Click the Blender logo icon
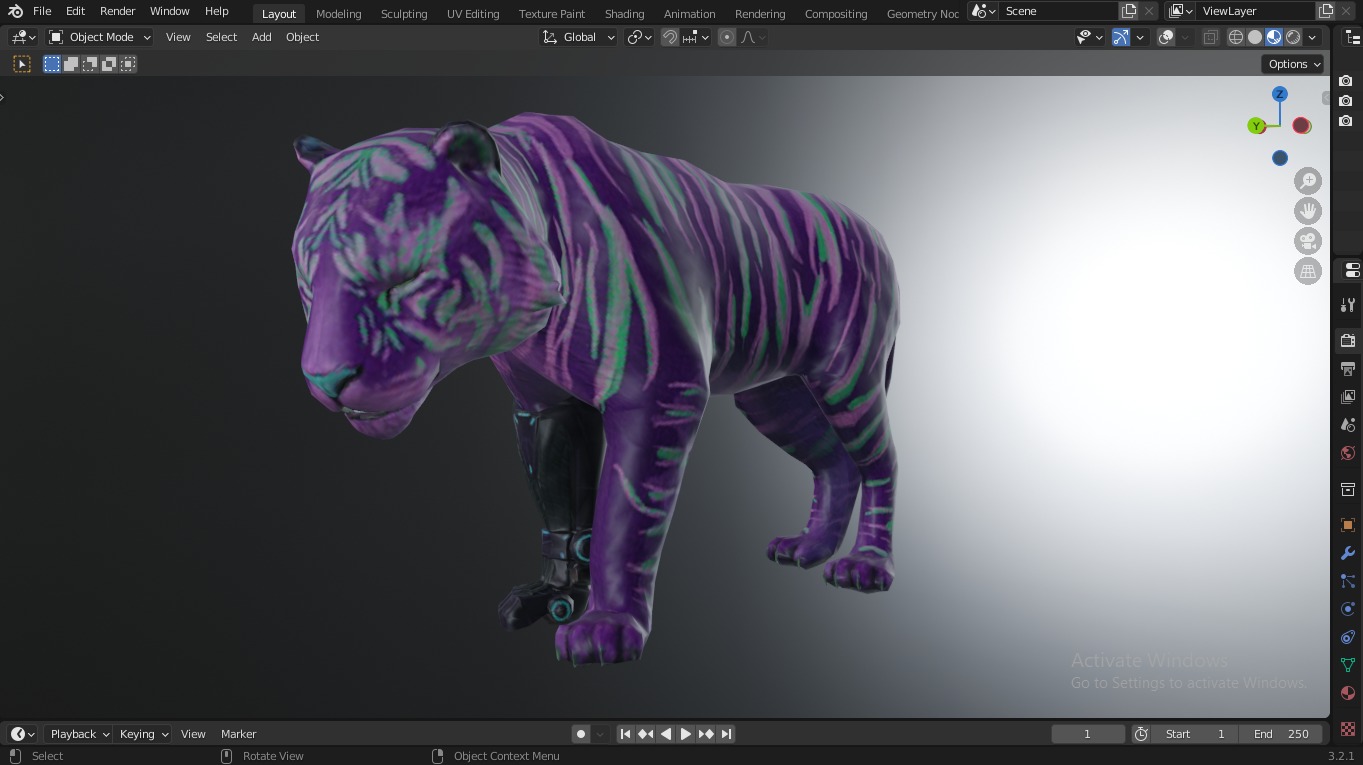Viewport: 1363px width, 765px height. point(15,11)
